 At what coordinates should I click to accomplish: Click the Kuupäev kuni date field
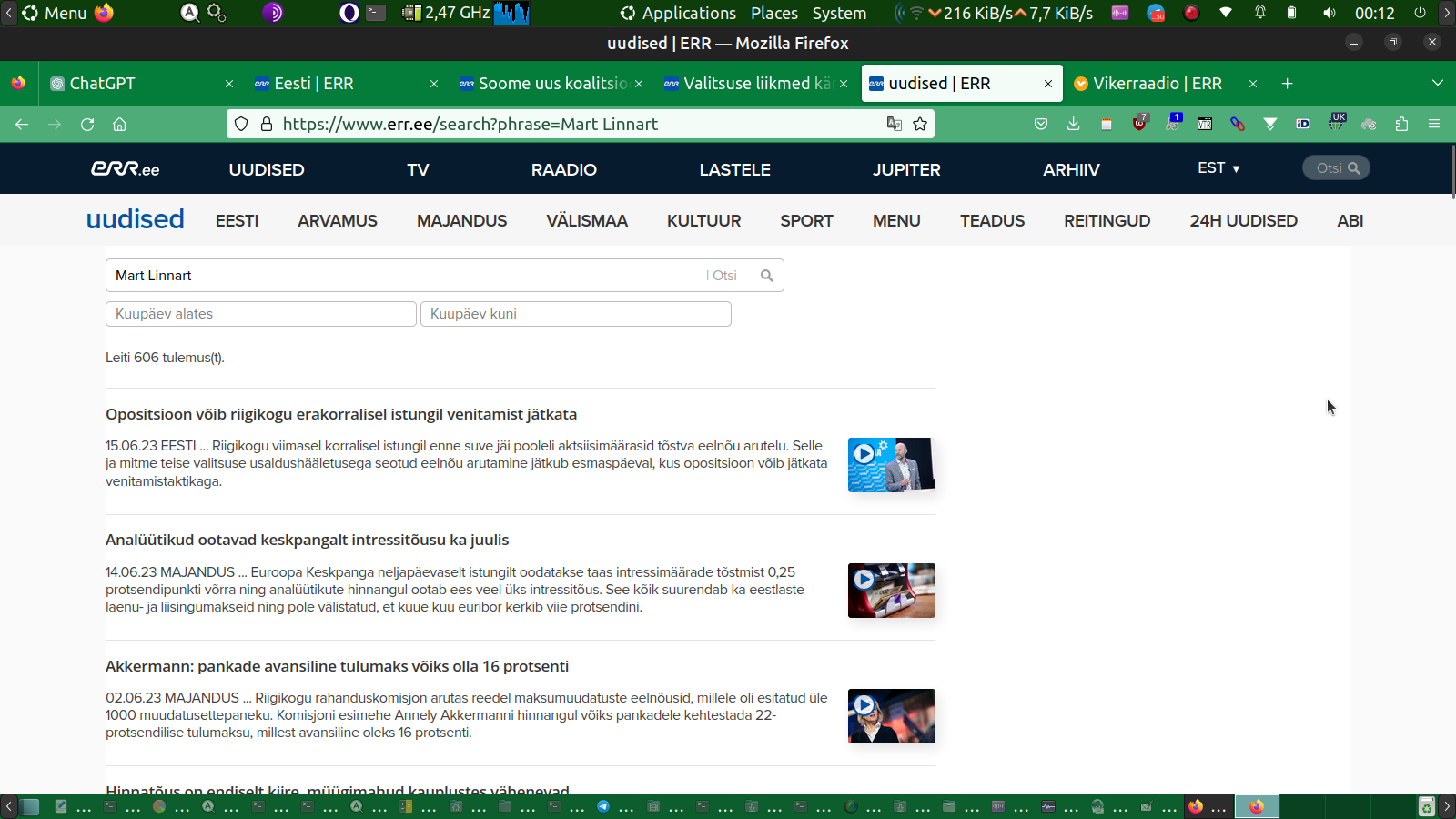tap(576, 314)
